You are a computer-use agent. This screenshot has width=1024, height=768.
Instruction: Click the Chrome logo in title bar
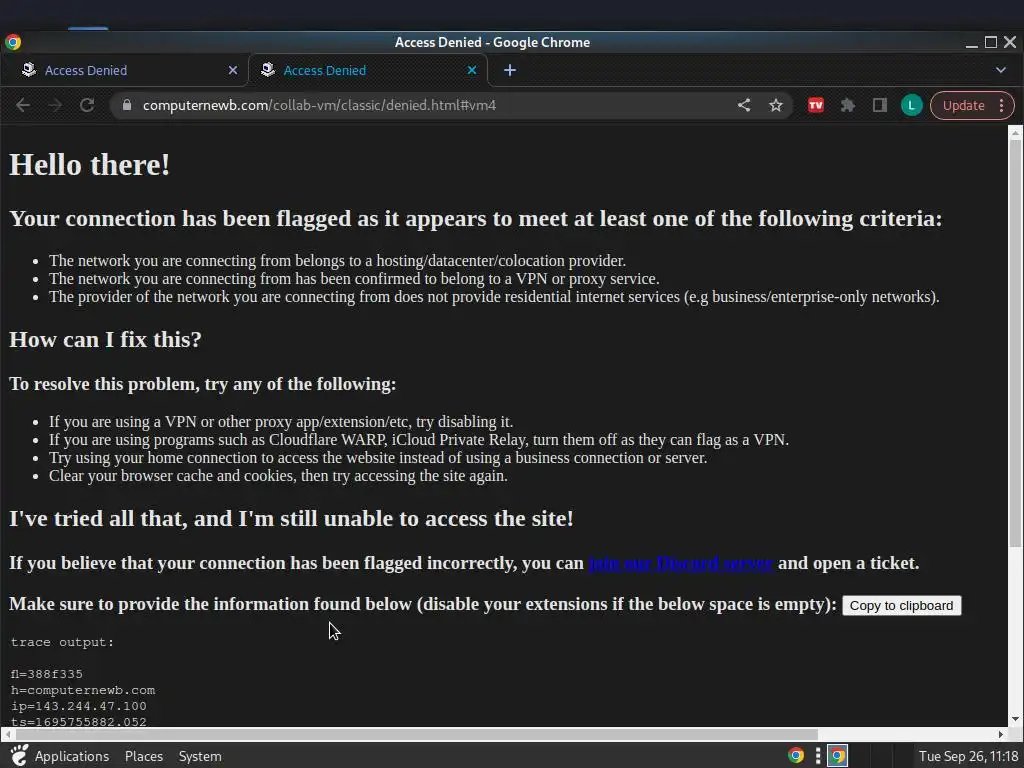click(13, 42)
